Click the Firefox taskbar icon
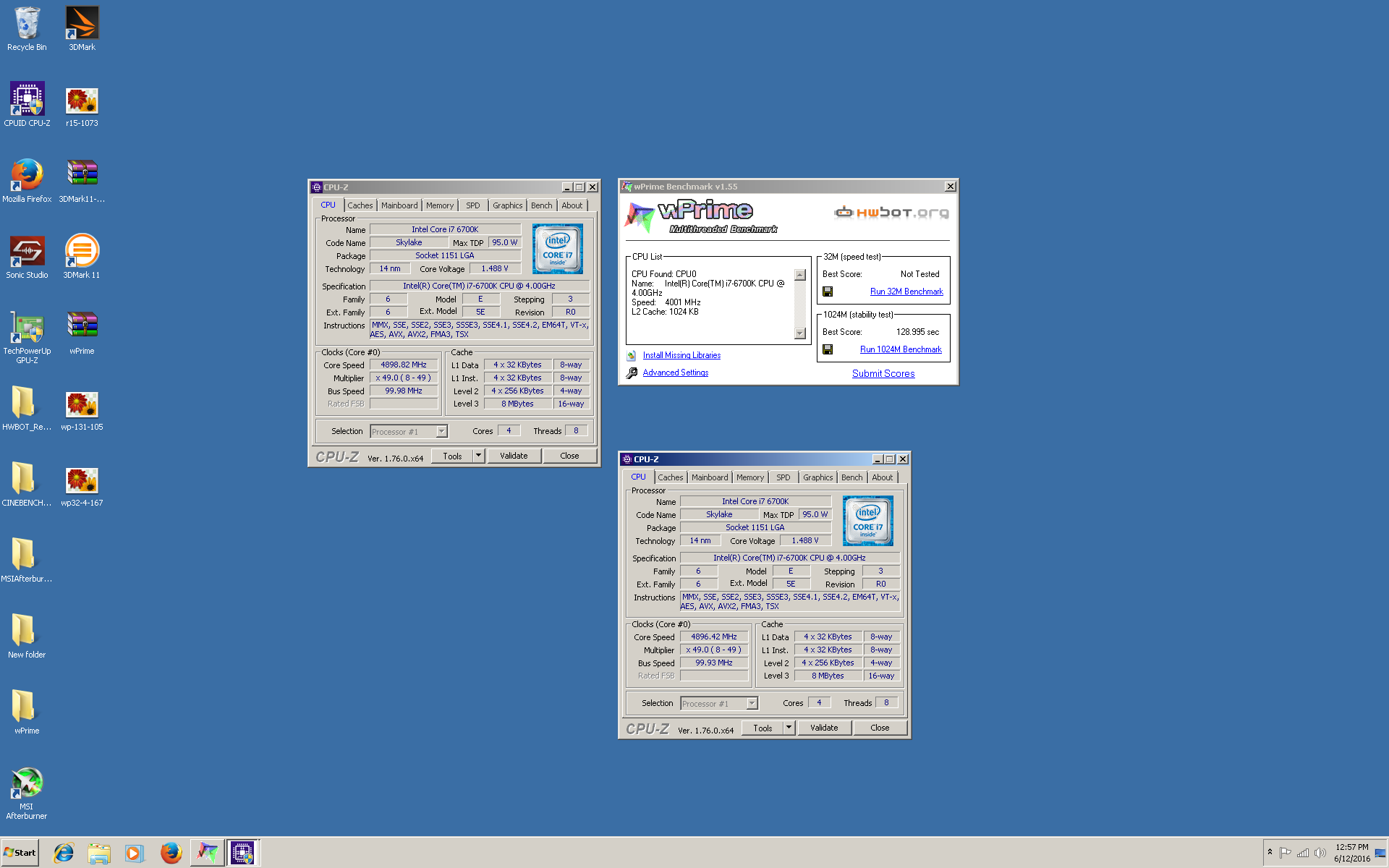1389x868 pixels. [x=171, y=853]
